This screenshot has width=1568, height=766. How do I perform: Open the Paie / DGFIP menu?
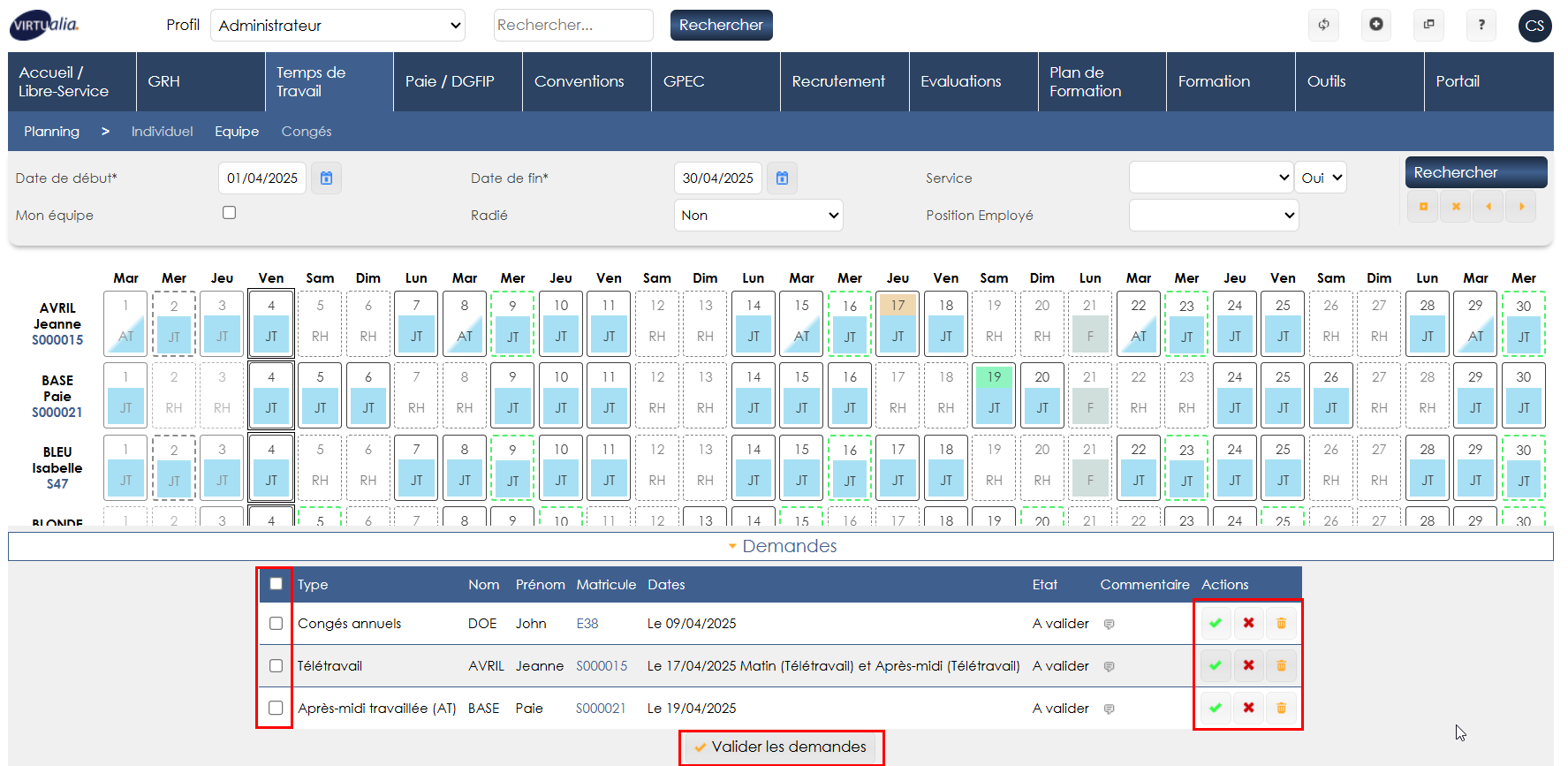pos(450,81)
